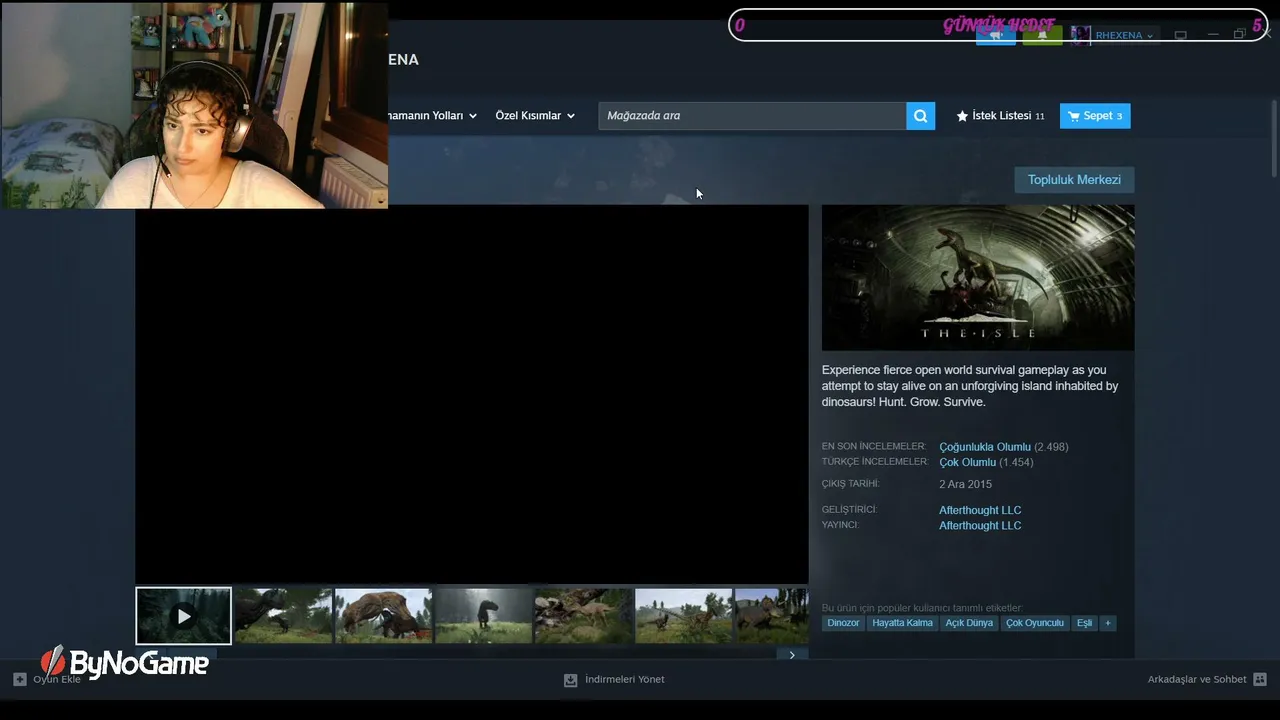Click Oyun Ekle plus icon
This screenshot has height=720, width=1280.
pos(20,680)
